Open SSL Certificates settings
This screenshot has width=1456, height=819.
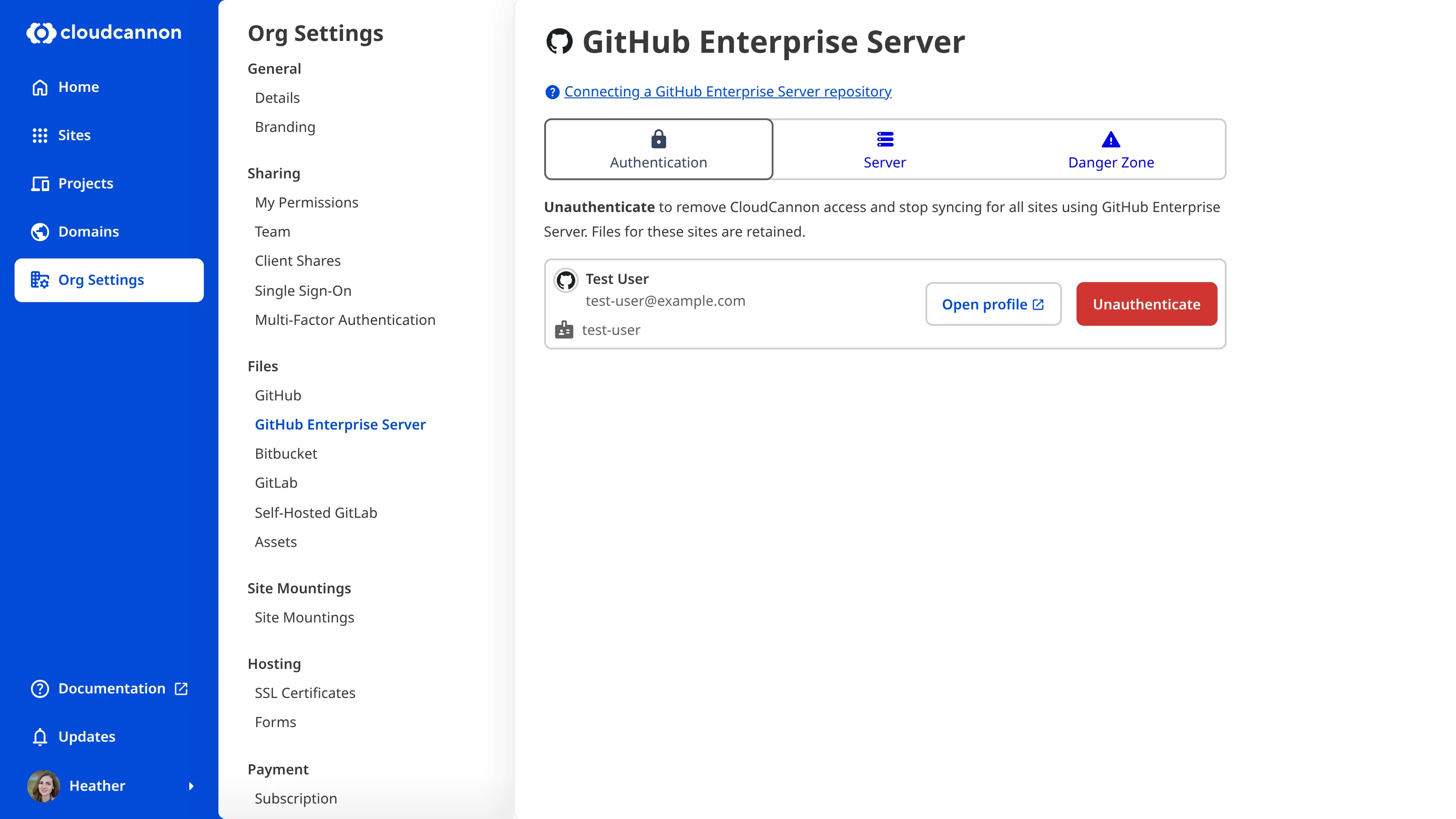[305, 693]
